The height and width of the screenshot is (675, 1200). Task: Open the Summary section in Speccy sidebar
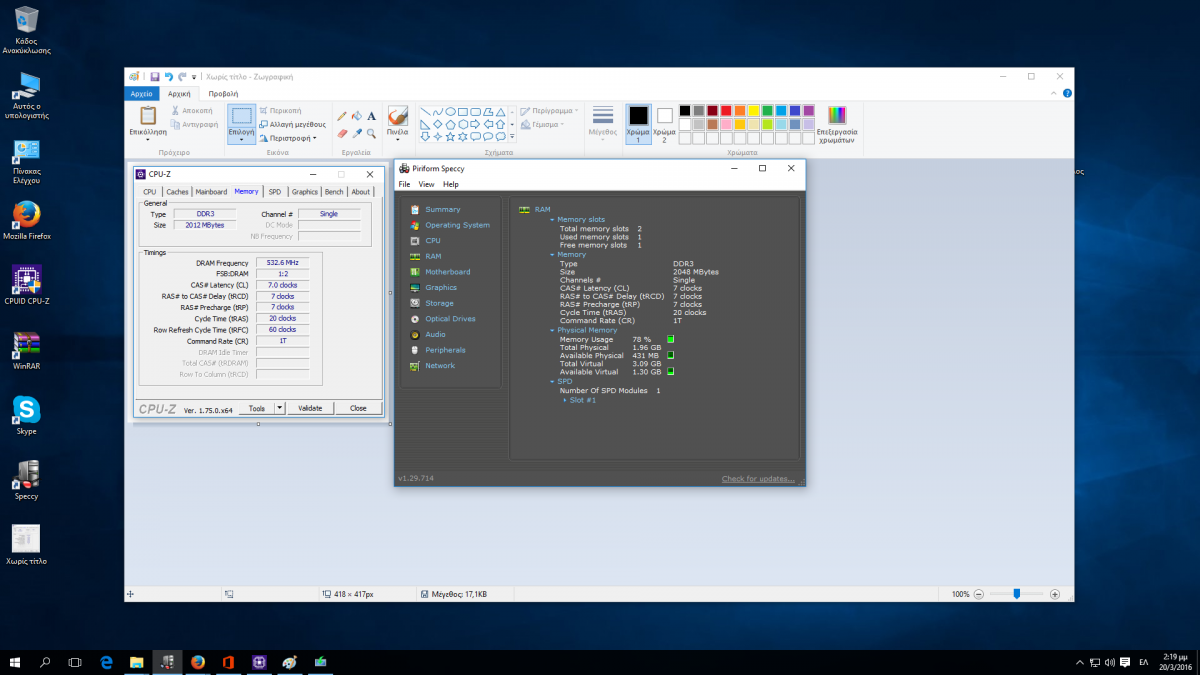pos(443,209)
